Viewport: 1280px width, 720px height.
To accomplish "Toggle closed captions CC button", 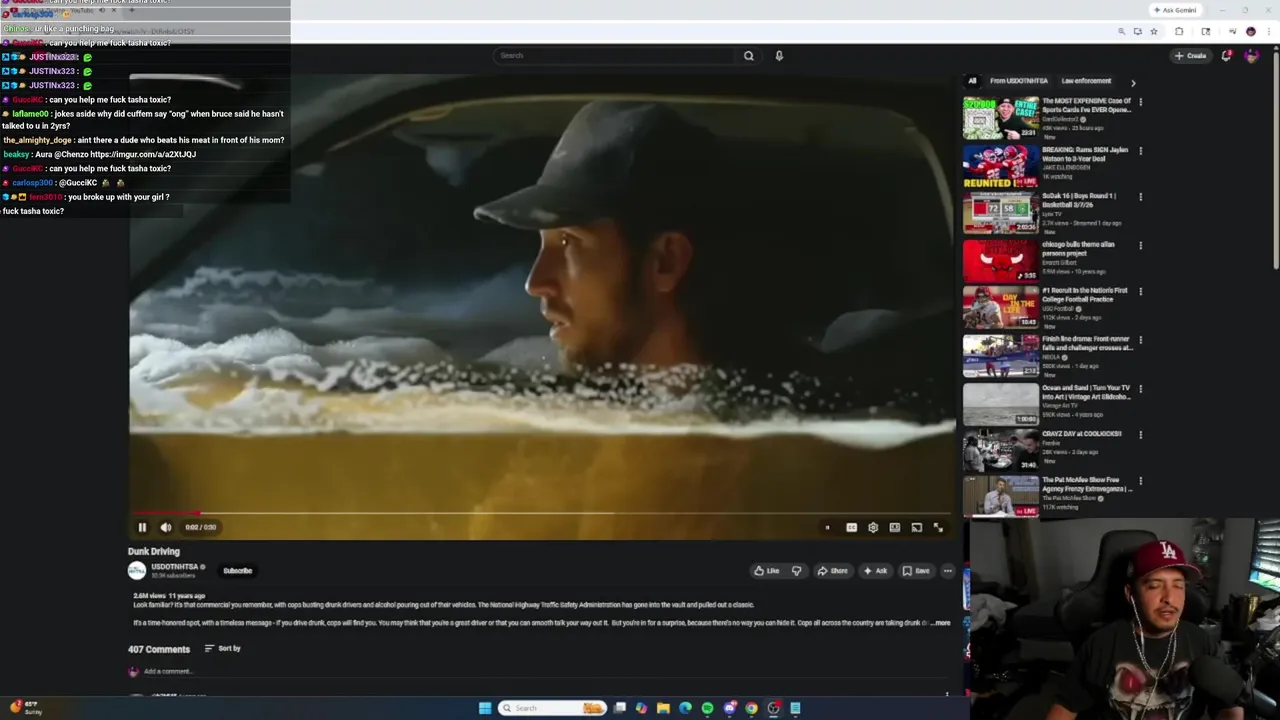I will [851, 527].
